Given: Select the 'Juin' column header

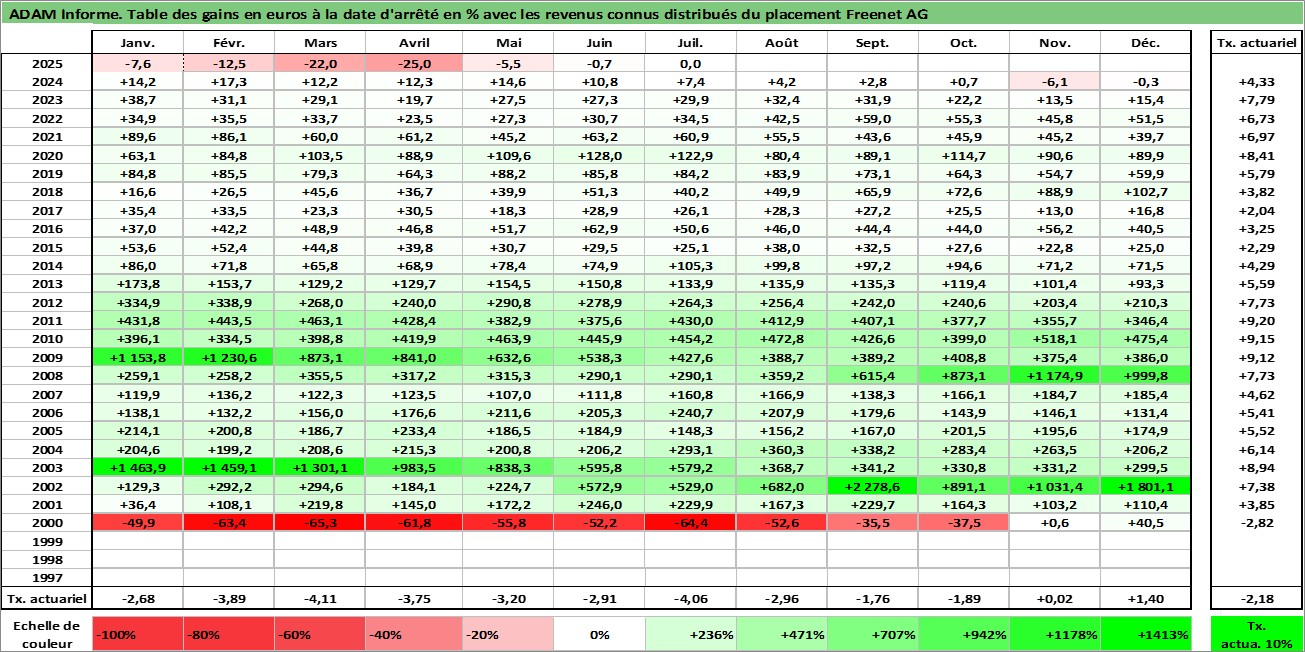Looking at the screenshot, I should pos(598,43).
